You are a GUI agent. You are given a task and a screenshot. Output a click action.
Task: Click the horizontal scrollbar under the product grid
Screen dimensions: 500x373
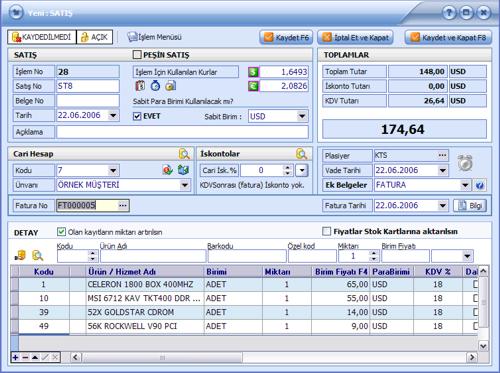273,358
